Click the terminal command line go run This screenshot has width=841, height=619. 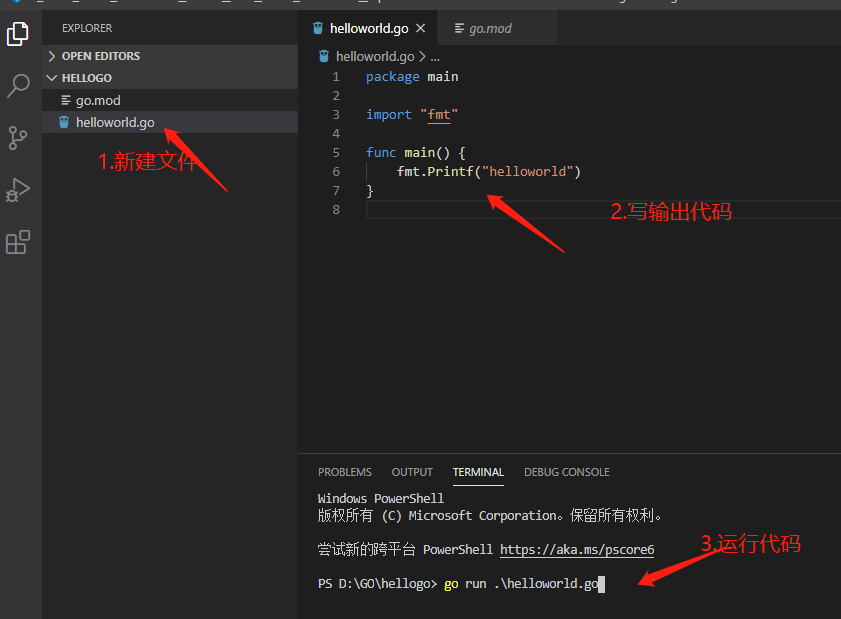click(521, 584)
